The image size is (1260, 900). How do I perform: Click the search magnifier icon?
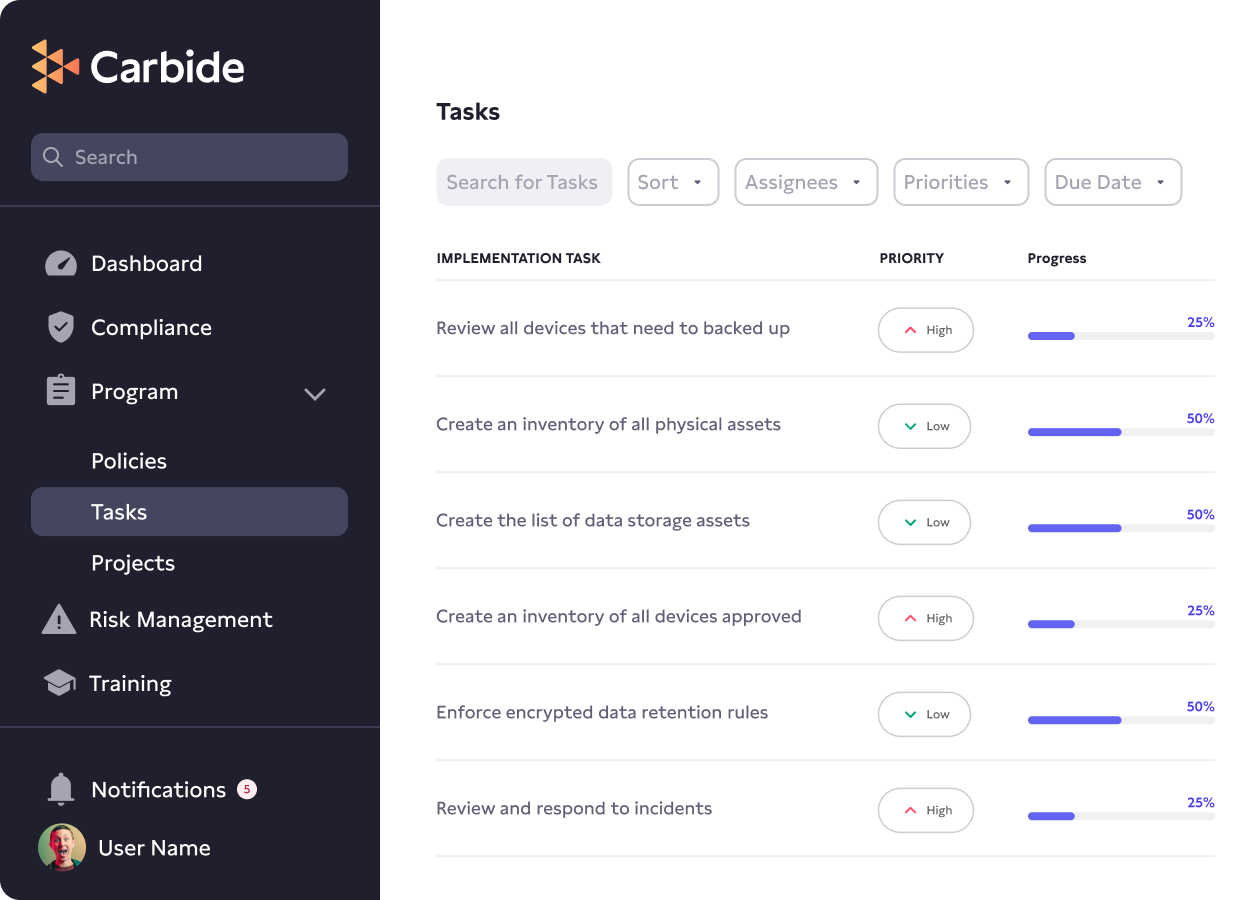54,157
